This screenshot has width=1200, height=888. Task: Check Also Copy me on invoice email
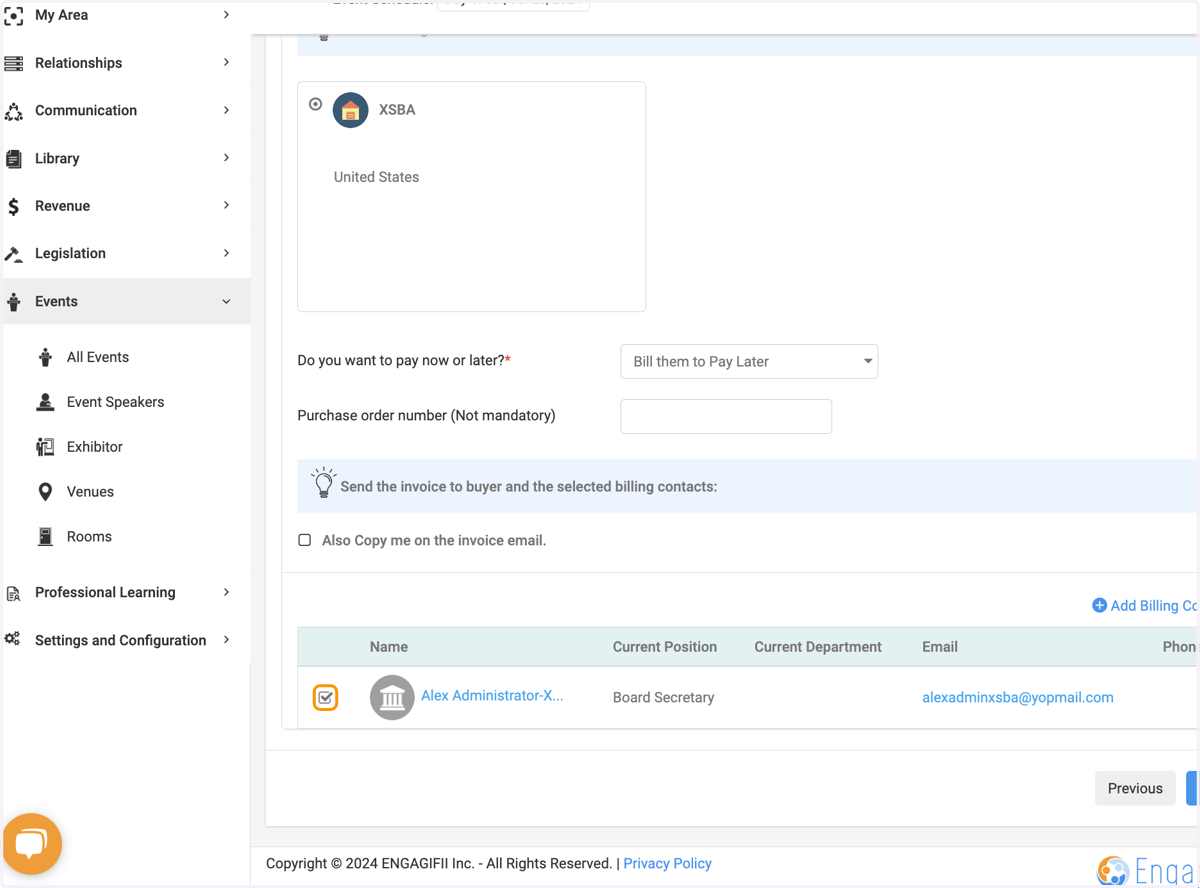[x=305, y=540]
